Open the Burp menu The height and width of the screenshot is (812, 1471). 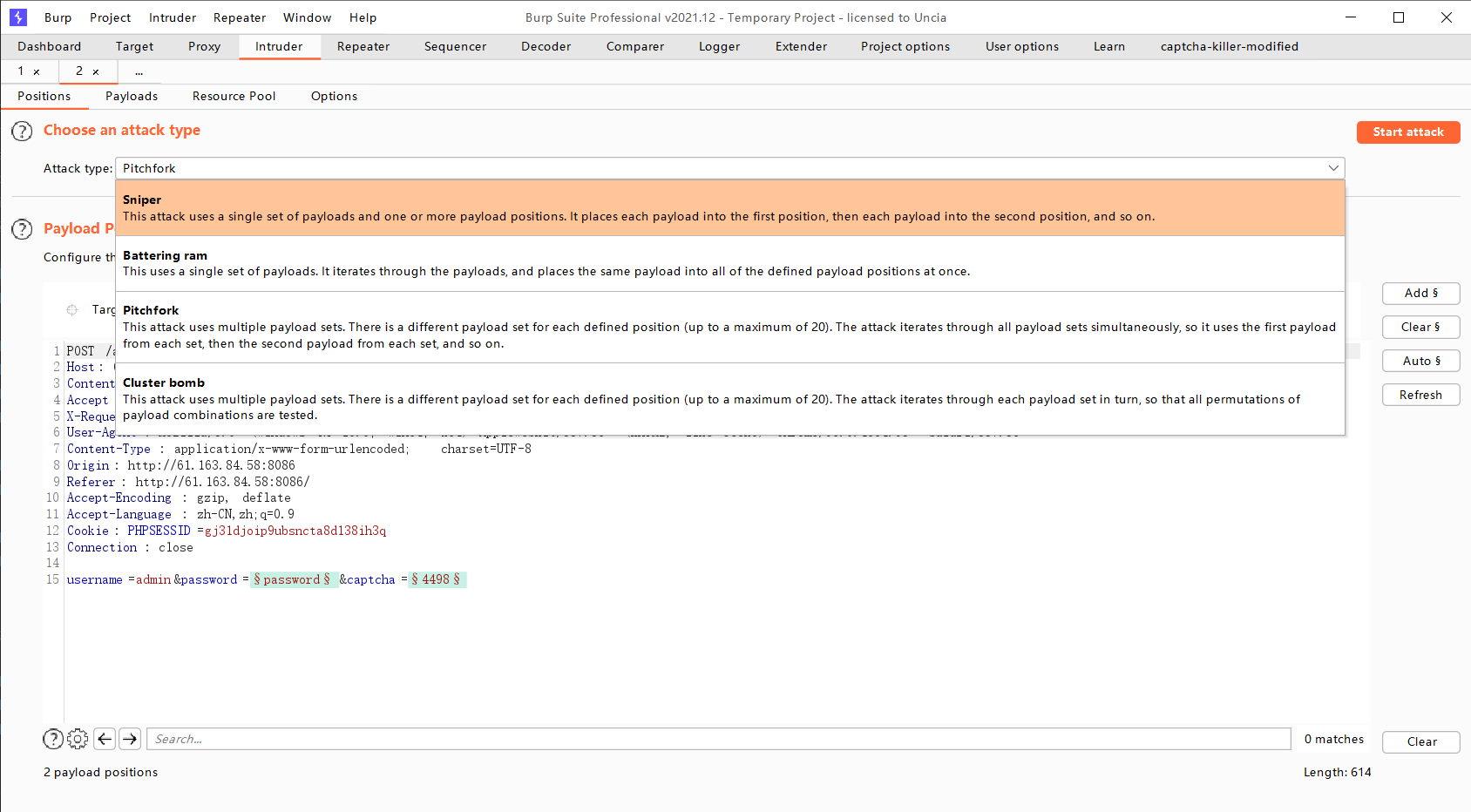point(58,17)
